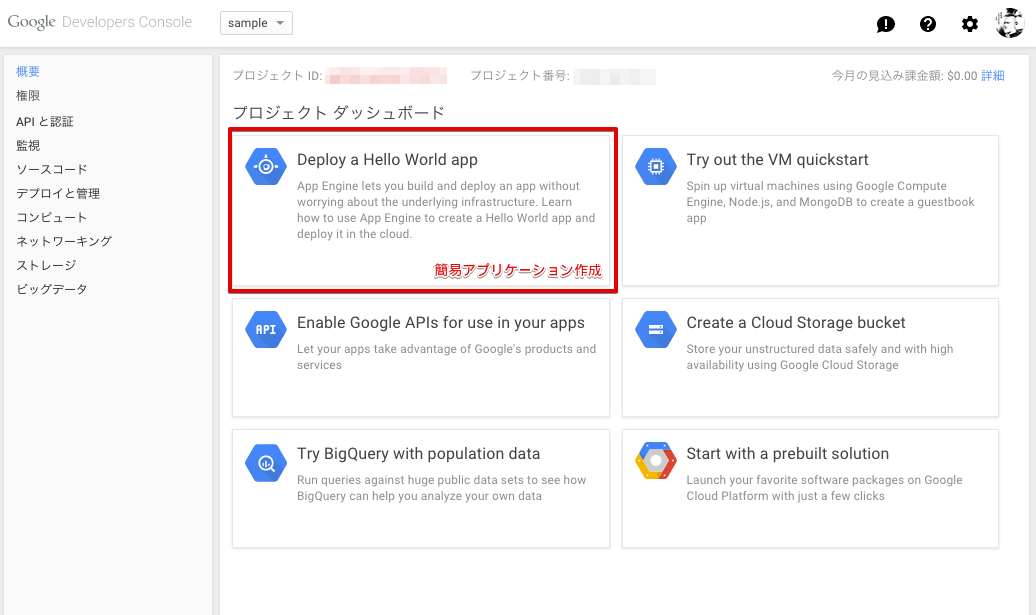Click the Launch your favorite software packages description

pyautogui.click(x=825, y=488)
